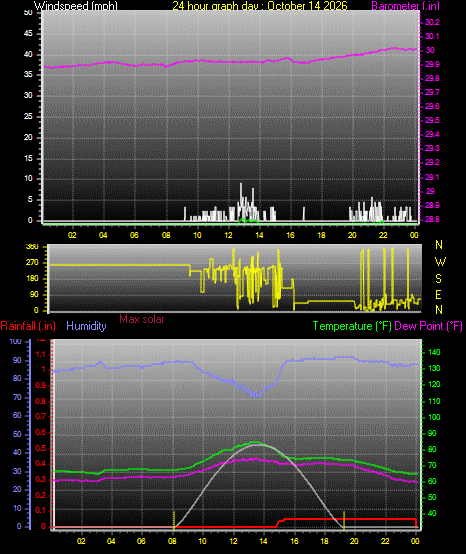This screenshot has width=466, height=554.
Task: Click the 29.9 barometer scale value
Action: point(432,64)
